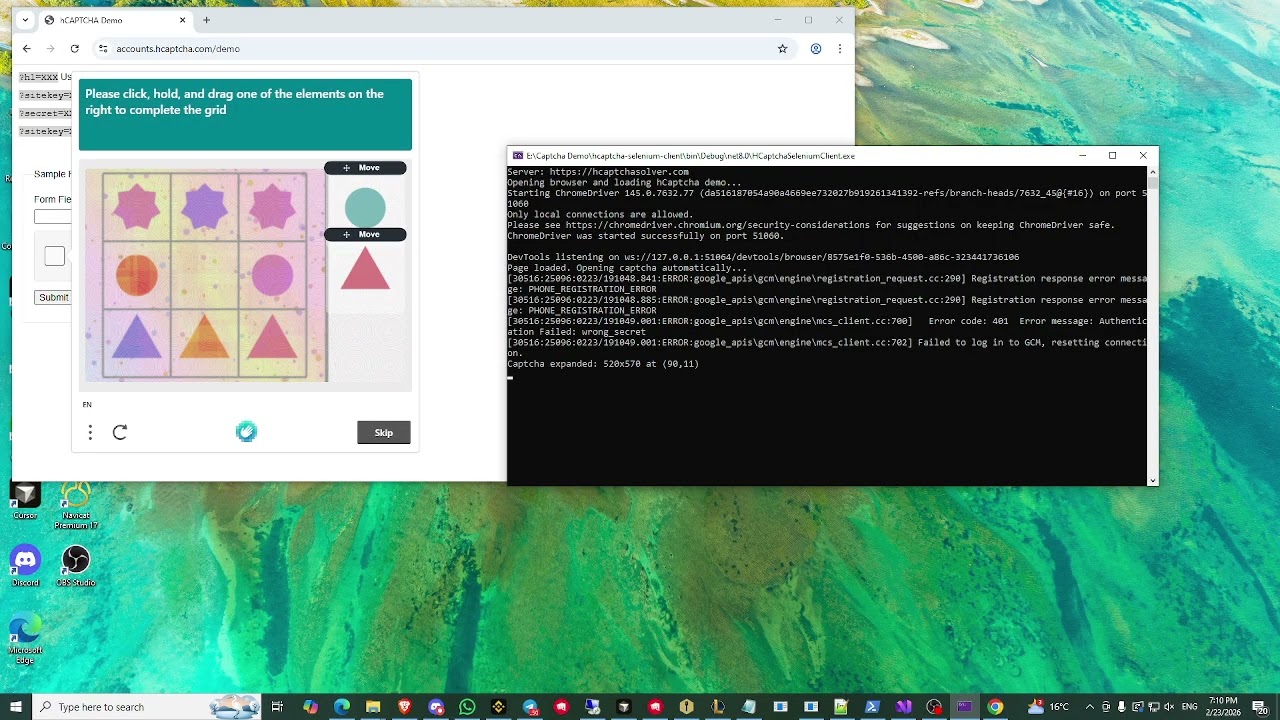Click the orange triangle in the bottom row

[x=204, y=337]
